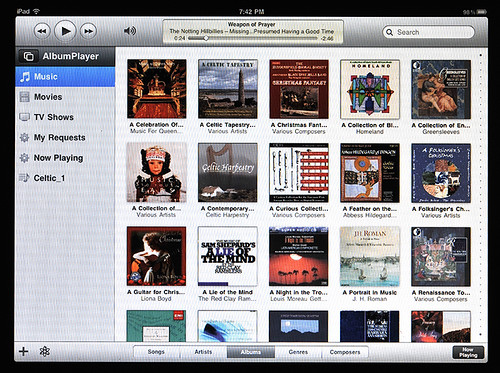Screen dimensions: 500x373
Task: Tap the battery indicator in status bar
Action: point(481,12)
